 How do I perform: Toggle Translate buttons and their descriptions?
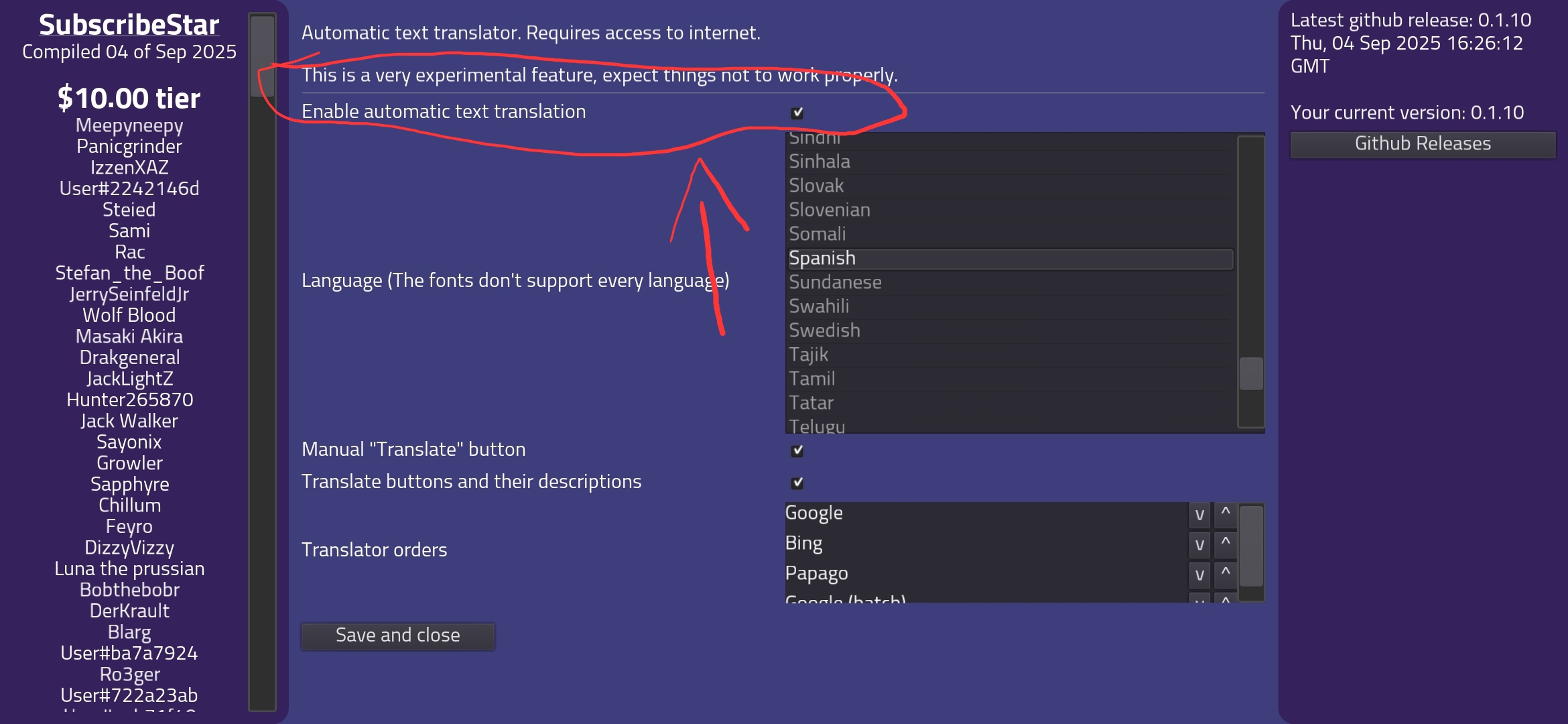point(797,483)
